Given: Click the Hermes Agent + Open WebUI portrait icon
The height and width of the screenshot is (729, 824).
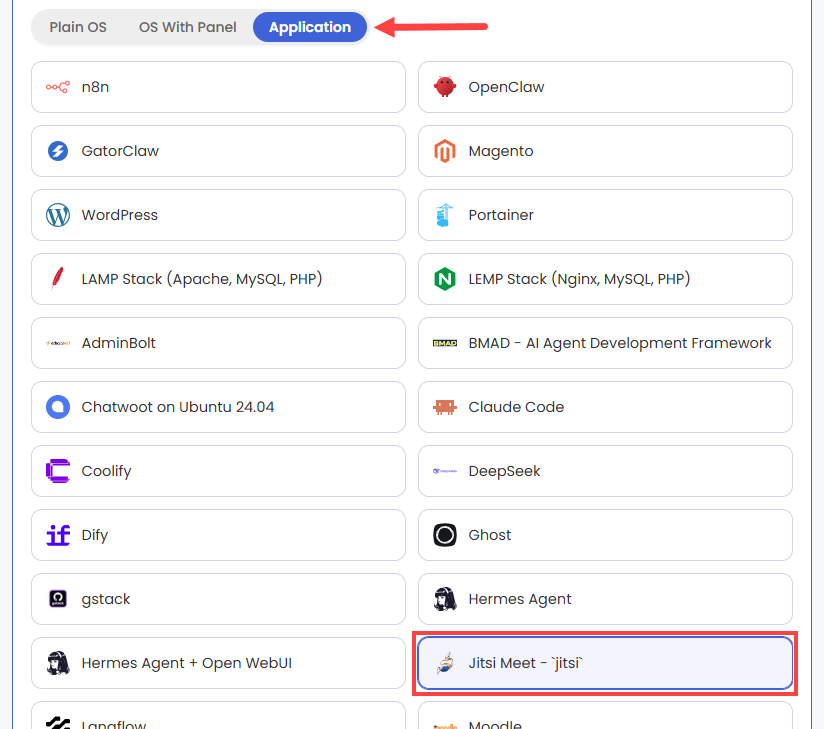Looking at the screenshot, I should click(58, 663).
